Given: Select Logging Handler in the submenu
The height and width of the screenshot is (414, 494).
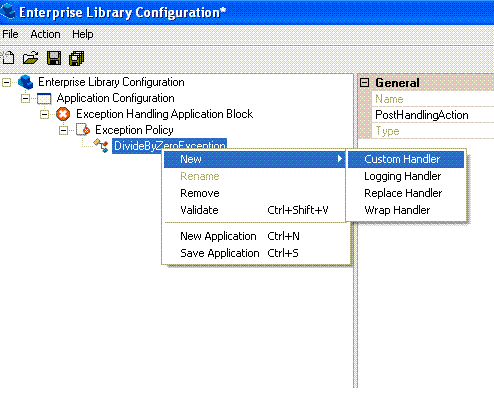Looking at the screenshot, I should click(x=406, y=176).
